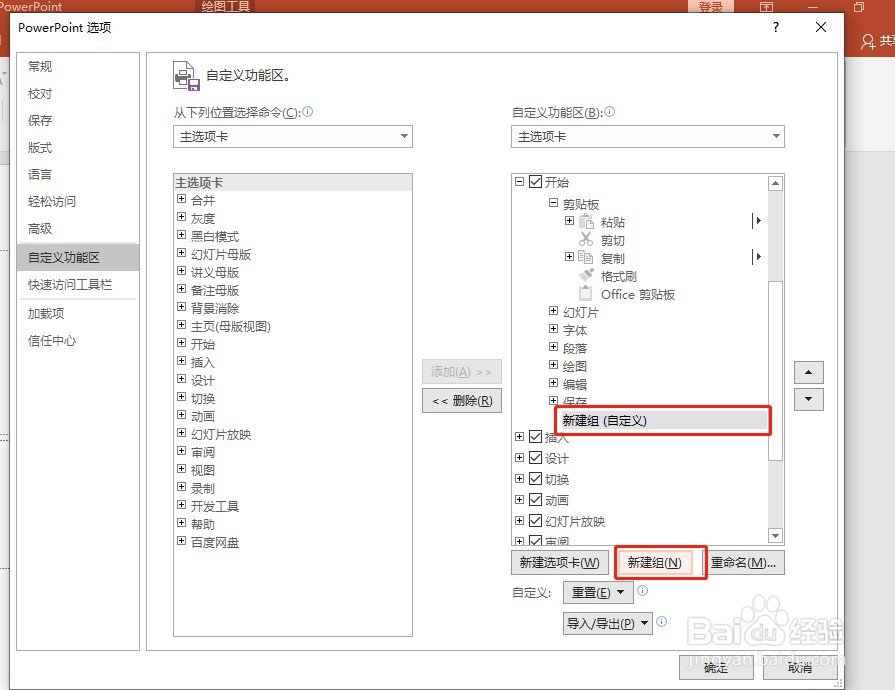The width and height of the screenshot is (895, 690).
Task: Open the 自定义功能区 主选项卡 dropdown
Action: click(x=648, y=136)
